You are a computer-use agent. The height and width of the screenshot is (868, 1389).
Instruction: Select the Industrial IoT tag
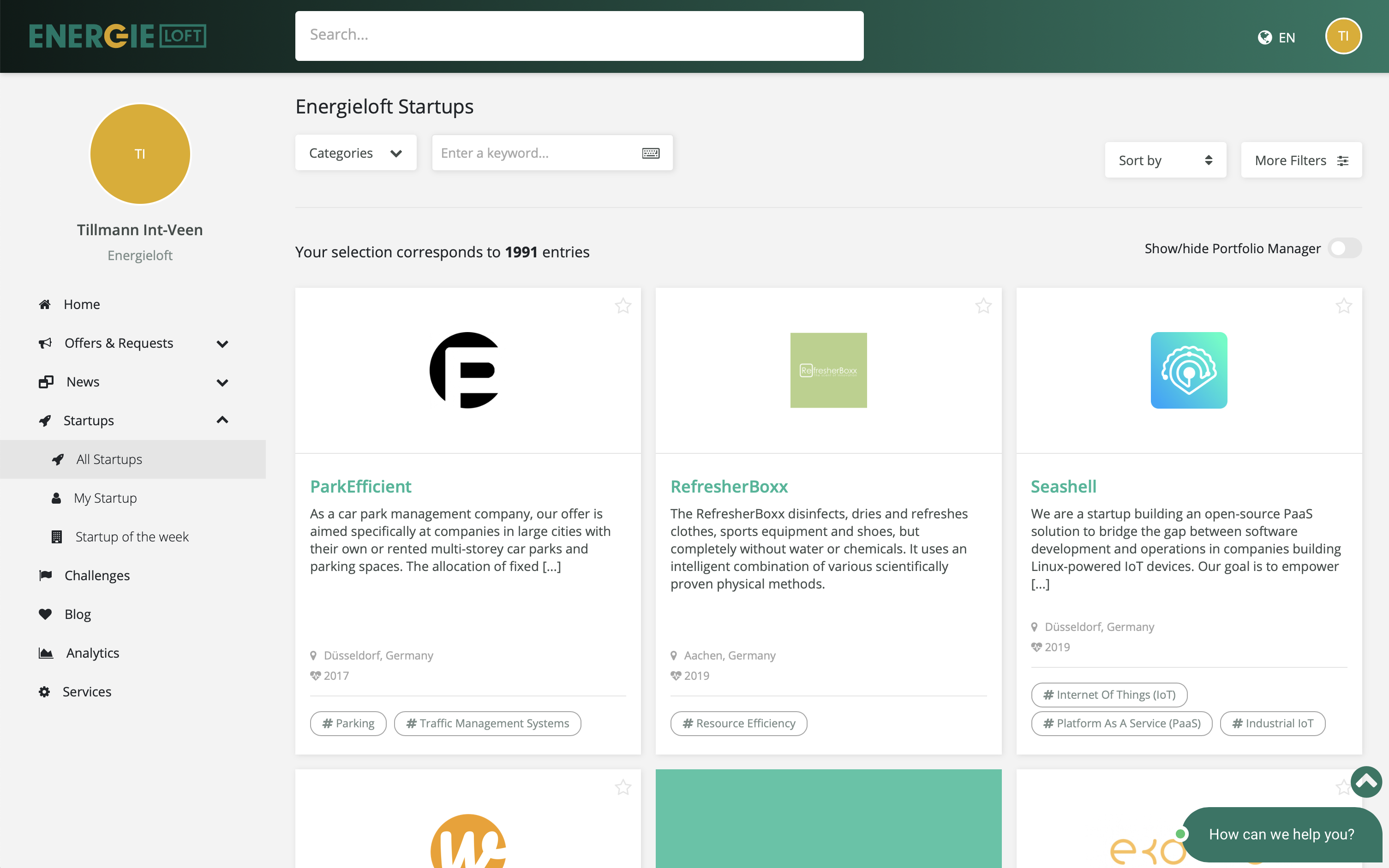[x=1272, y=723]
